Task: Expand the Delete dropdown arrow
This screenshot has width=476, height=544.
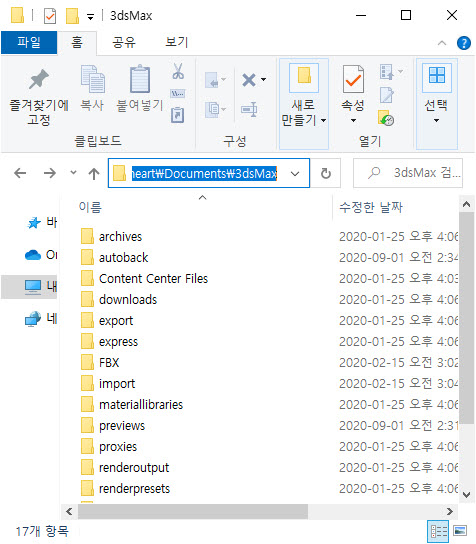Action: click(x=264, y=79)
